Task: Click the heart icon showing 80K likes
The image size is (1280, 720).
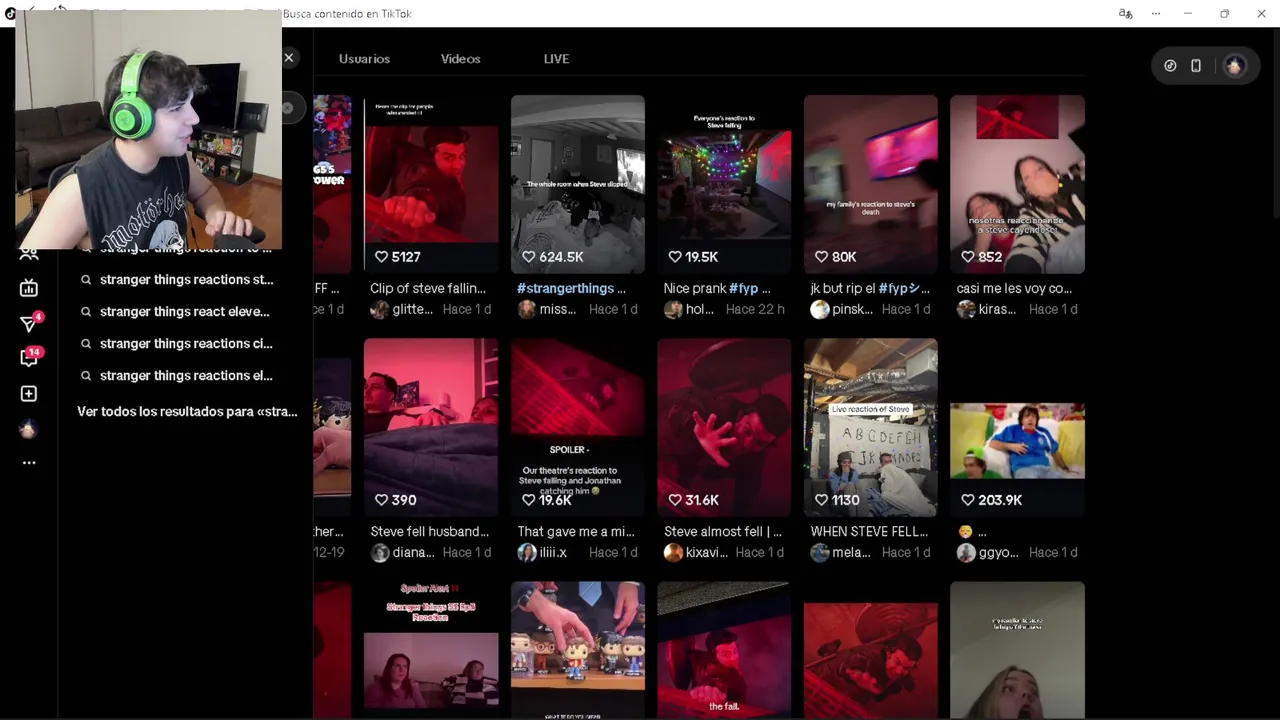Action: click(x=821, y=257)
